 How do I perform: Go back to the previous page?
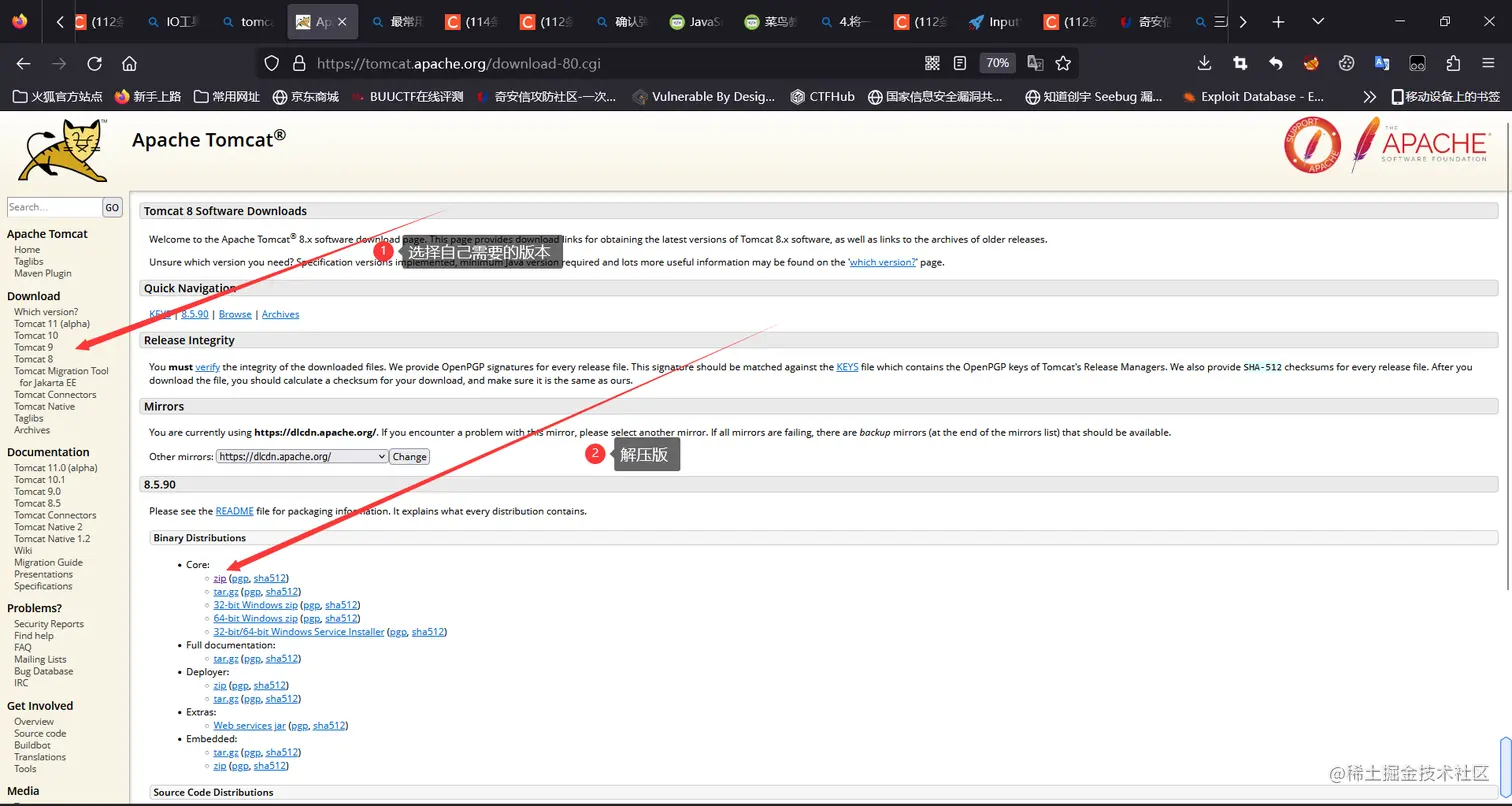24,63
